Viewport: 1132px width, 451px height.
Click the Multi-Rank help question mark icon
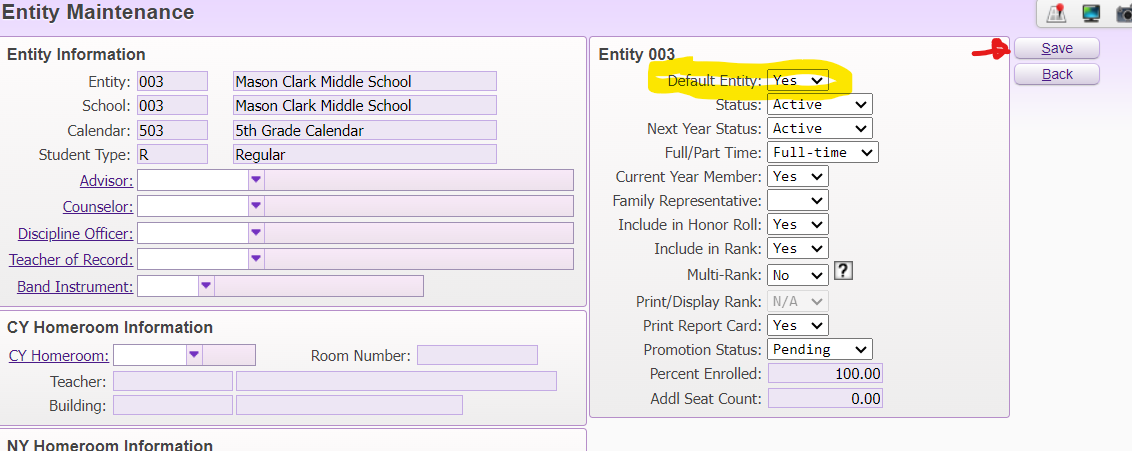click(843, 271)
